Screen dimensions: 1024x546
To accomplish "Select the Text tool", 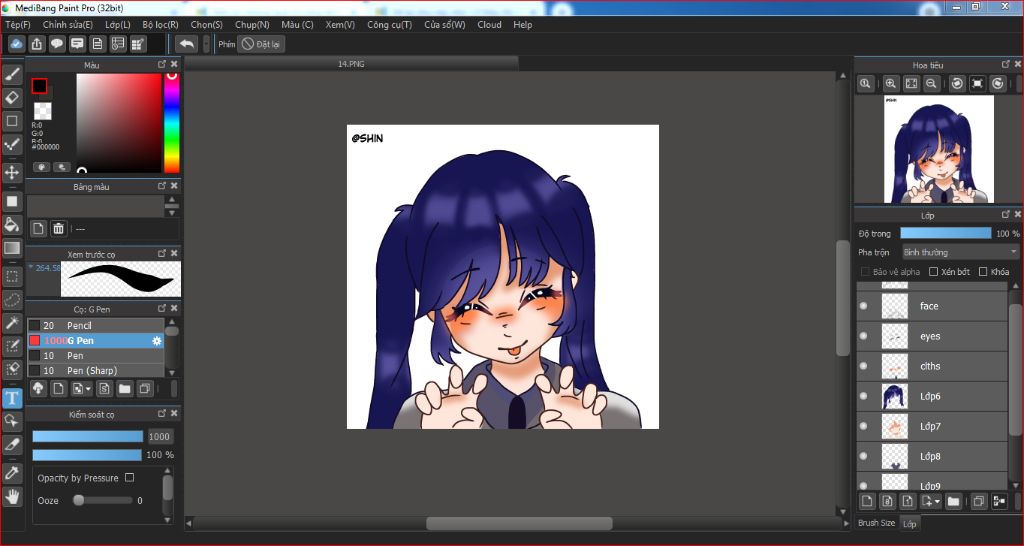I will tap(12, 398).
